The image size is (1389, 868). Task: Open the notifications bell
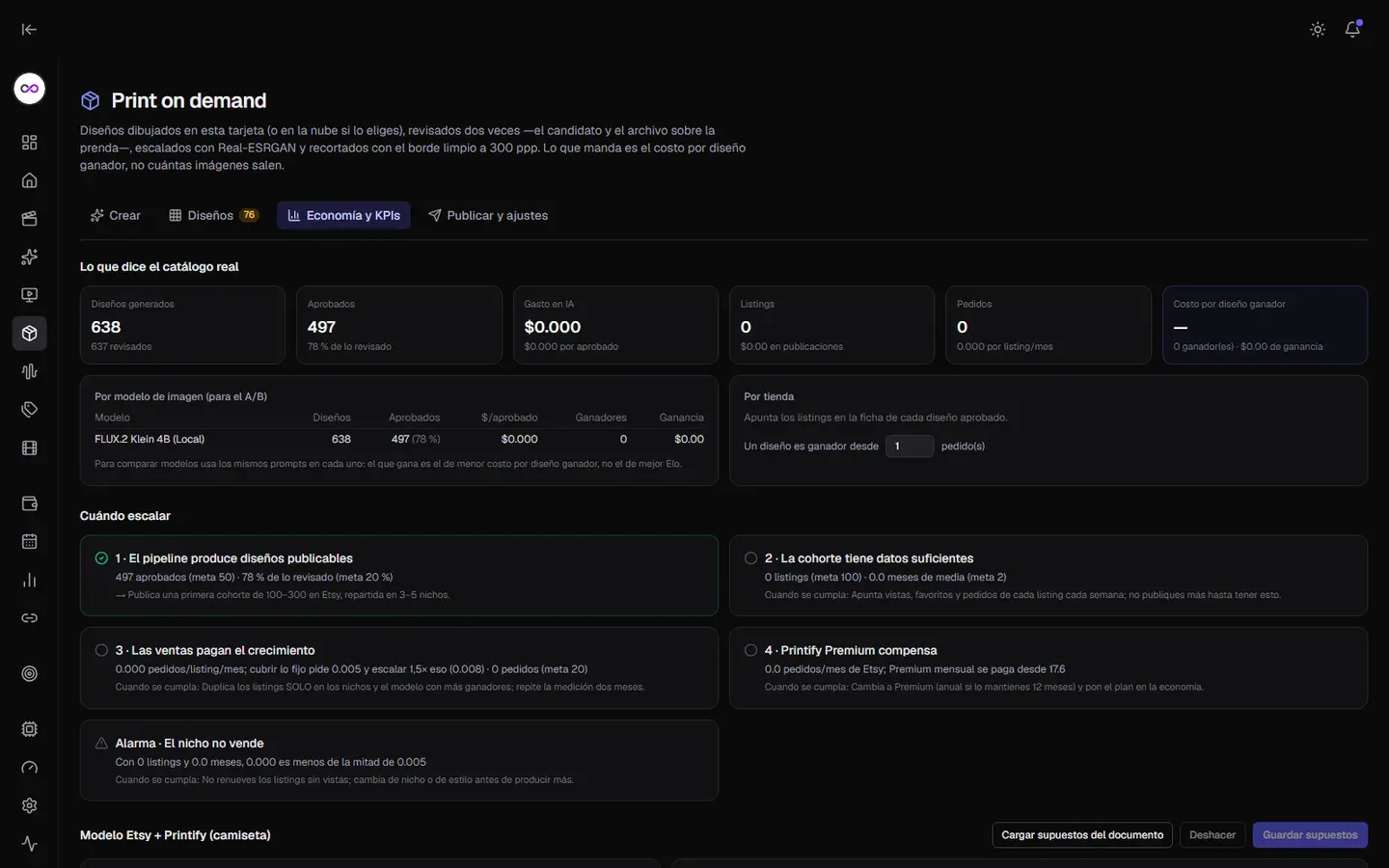[1352, 29]
